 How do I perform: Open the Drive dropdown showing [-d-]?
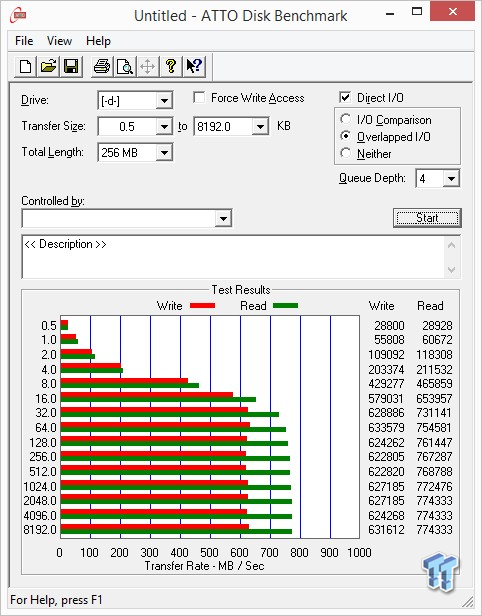coord(164,101)
